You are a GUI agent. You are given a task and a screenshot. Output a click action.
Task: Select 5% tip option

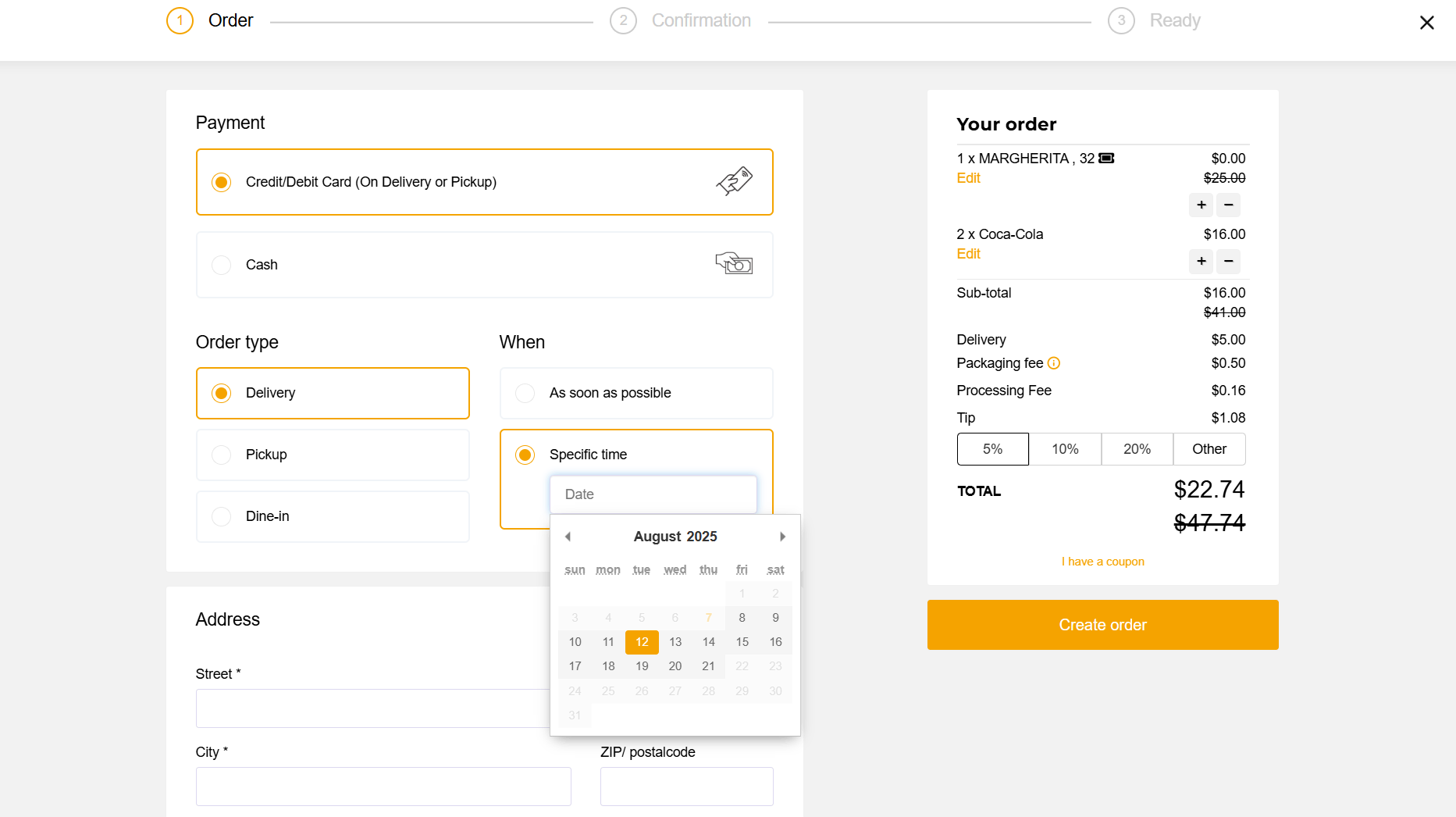point(993,449)
